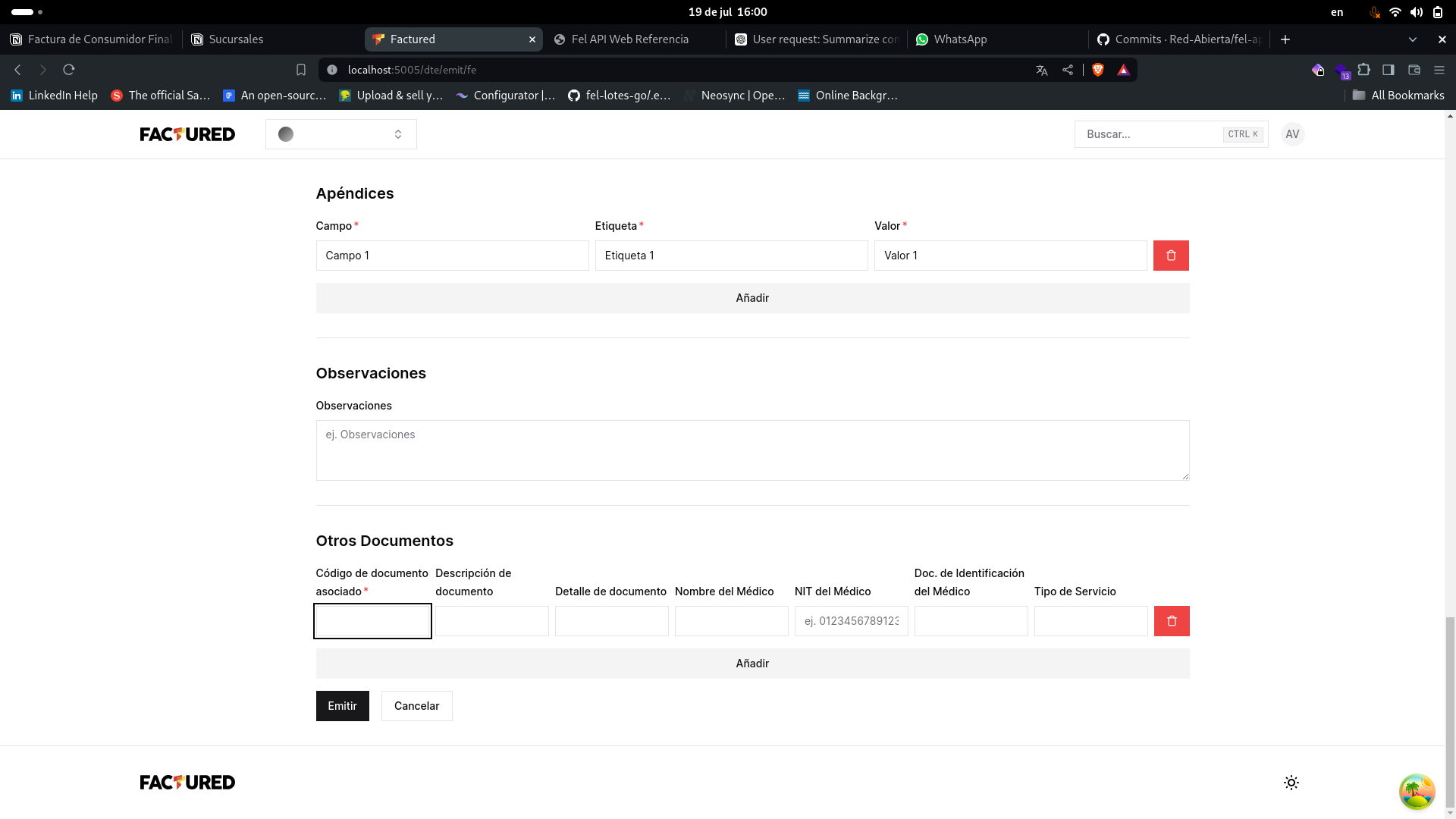1456x819 pixels.
Task: Open the Brave Shields icon in address bar
Action: pos(1097,69)
